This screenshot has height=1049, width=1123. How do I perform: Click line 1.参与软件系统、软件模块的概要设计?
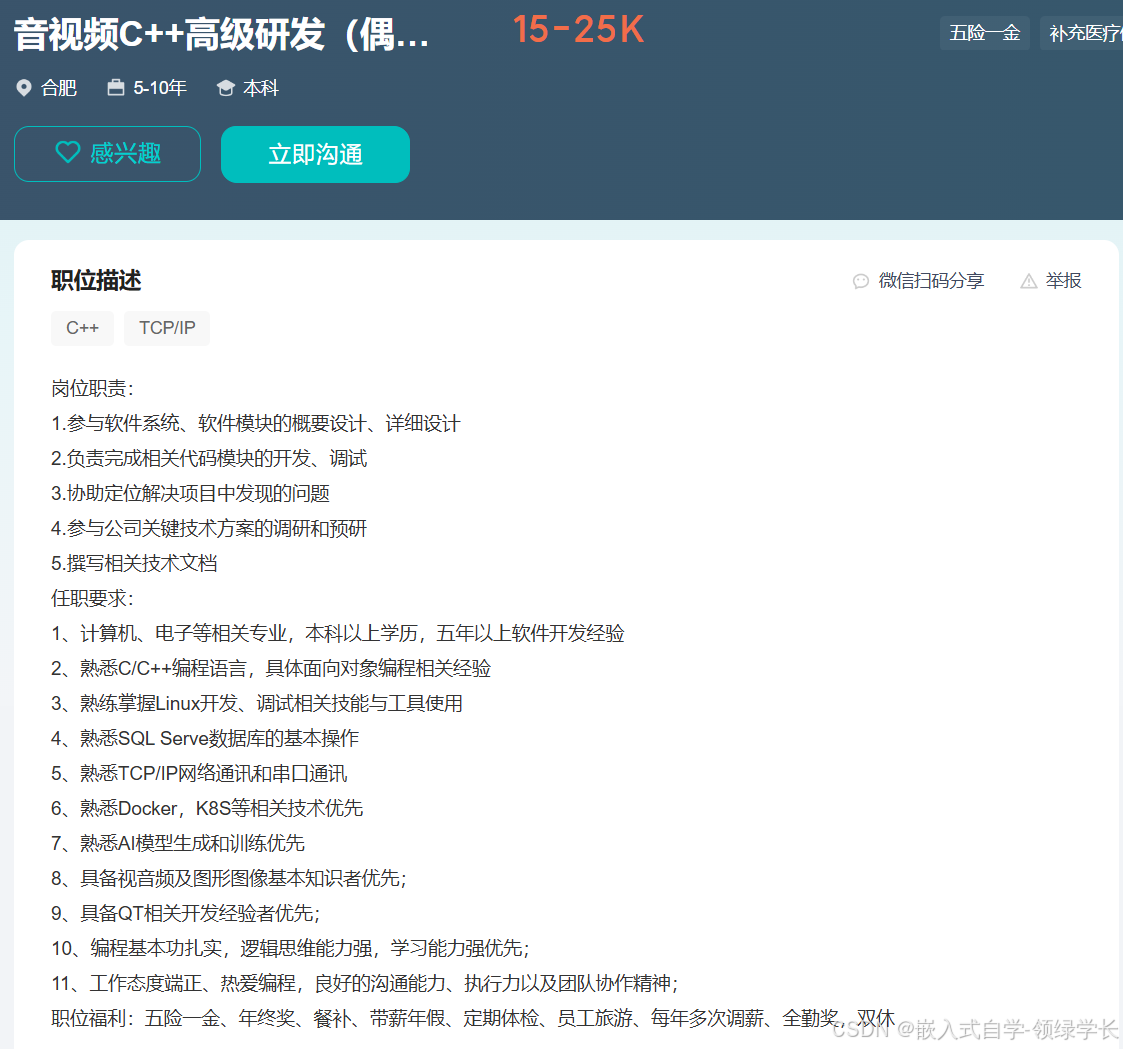pos(256,424)
